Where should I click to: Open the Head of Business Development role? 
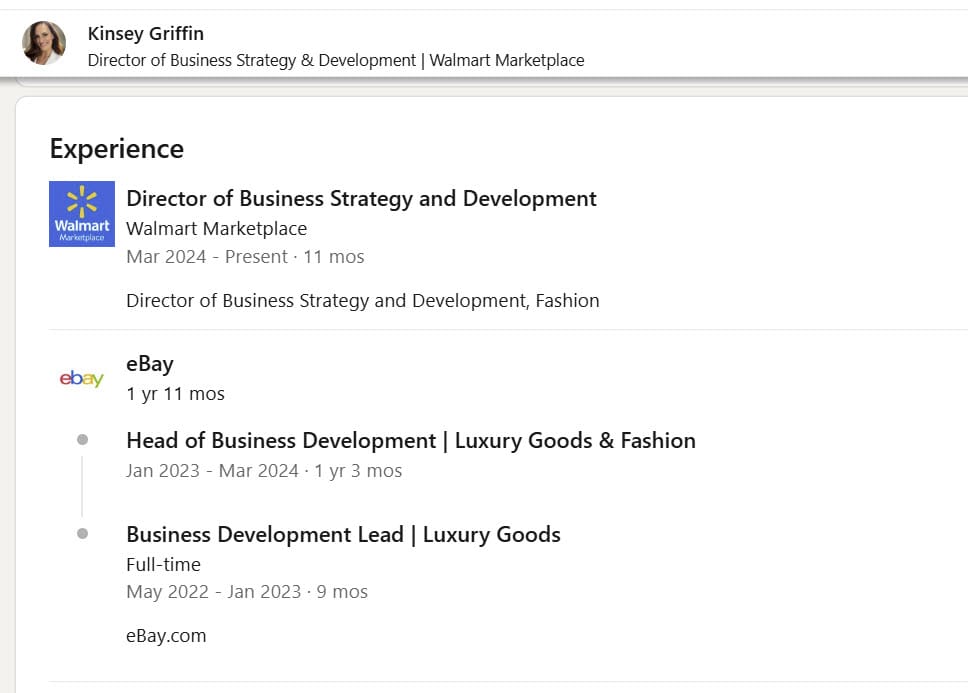pos(411,441)
